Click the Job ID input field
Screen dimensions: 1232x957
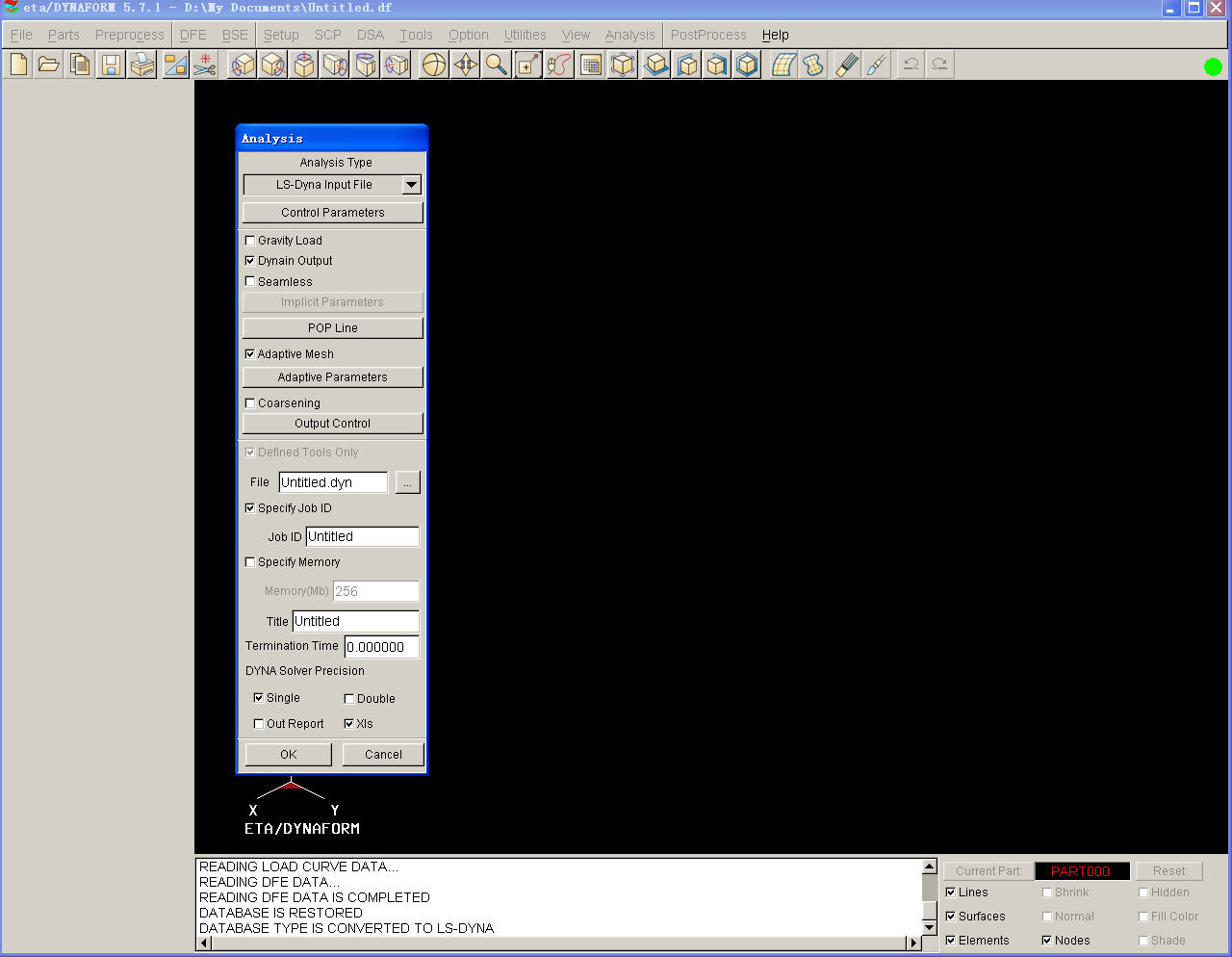(362, 537)
